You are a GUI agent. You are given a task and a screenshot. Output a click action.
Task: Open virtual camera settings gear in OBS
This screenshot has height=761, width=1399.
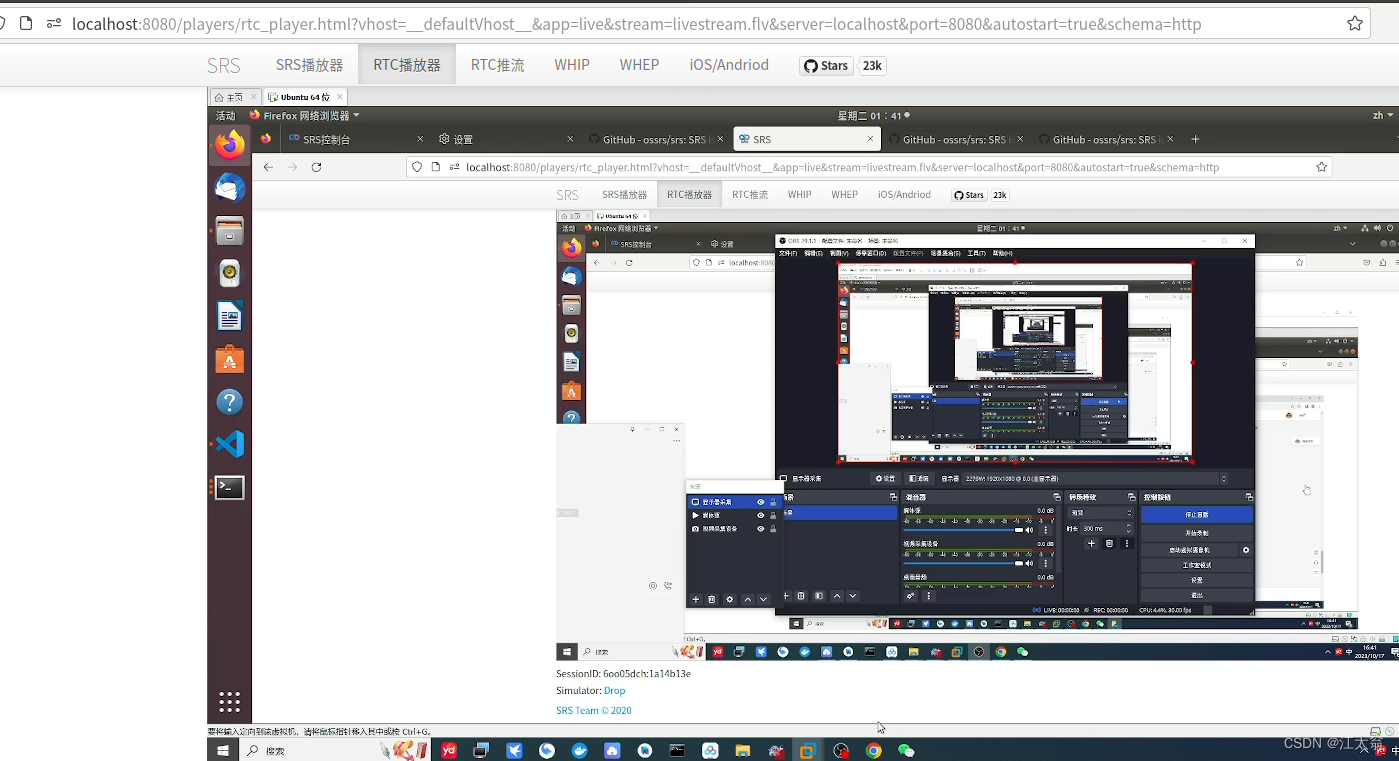pyautogui.click(x=1246, y=550)
